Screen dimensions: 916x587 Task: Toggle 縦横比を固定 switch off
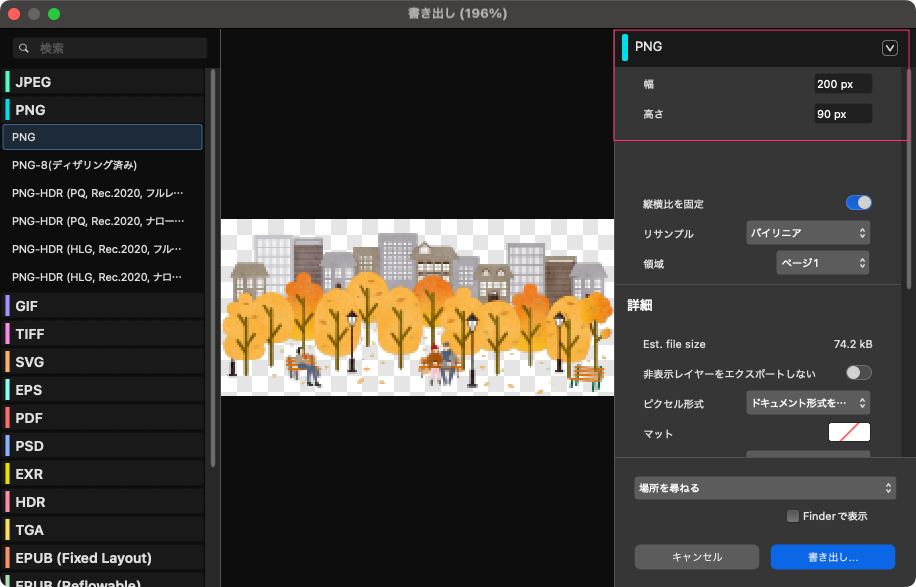point(858,203)
